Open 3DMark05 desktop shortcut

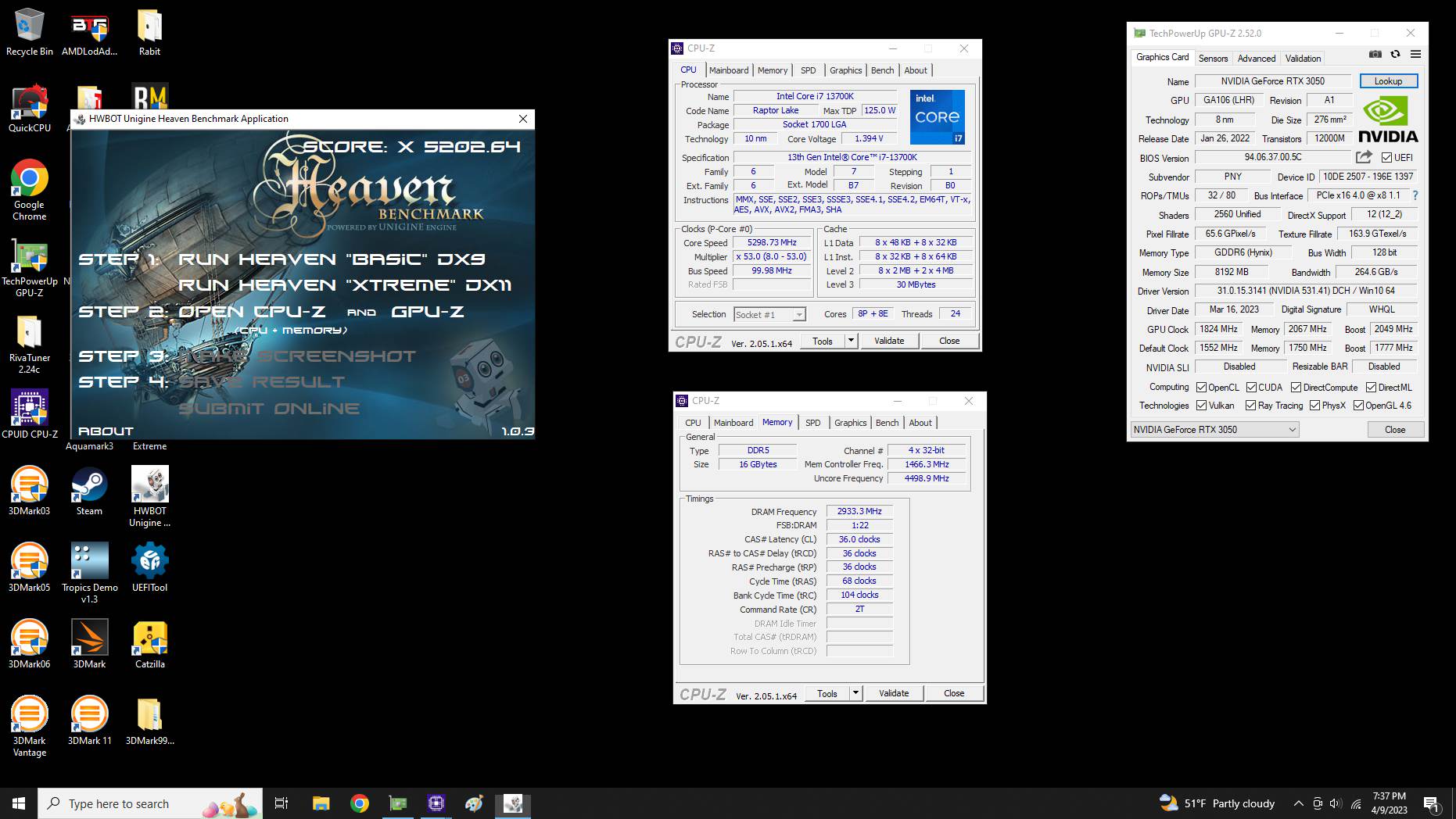click(30, 567)
